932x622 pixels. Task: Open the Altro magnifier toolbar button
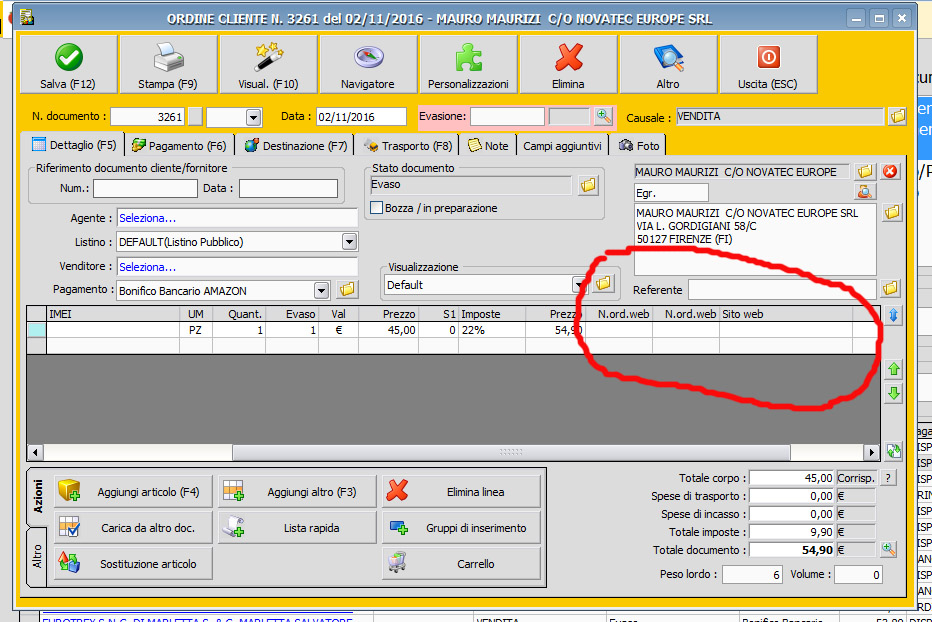(668, 64)
